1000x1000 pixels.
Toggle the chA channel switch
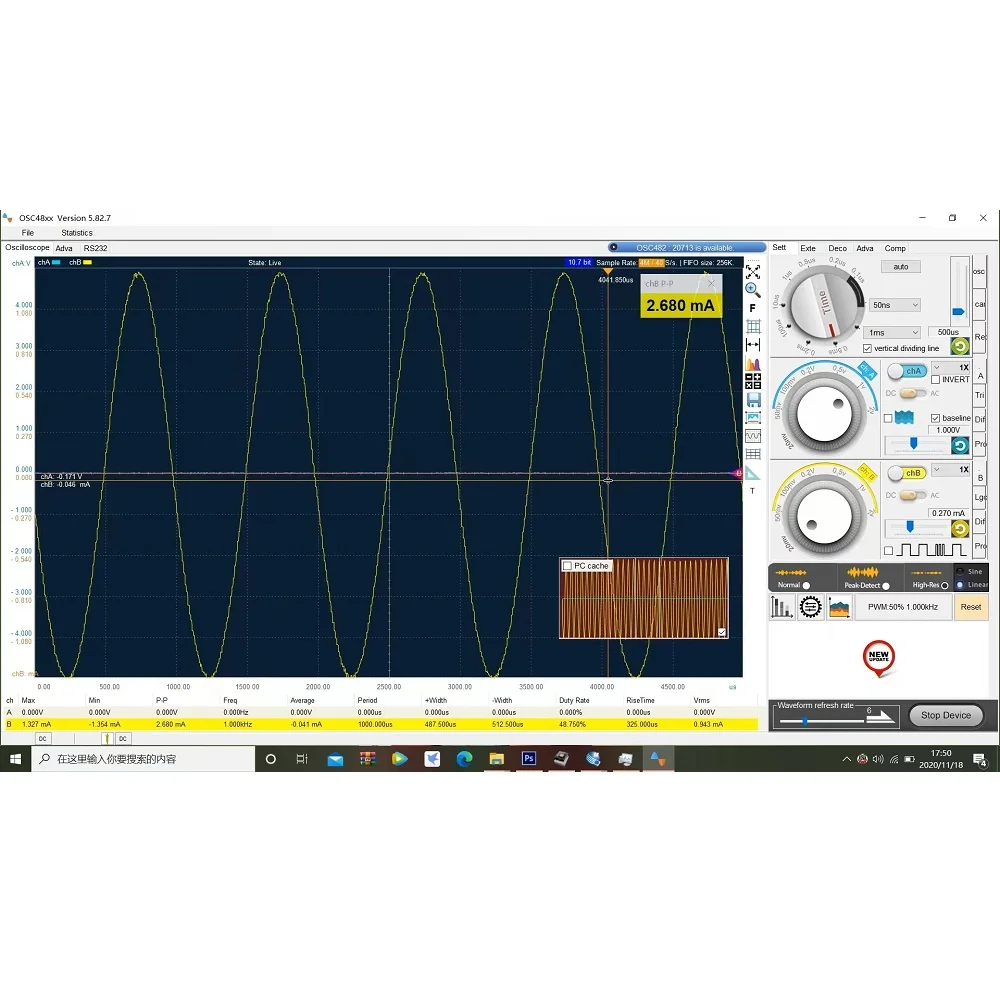[x=907, y=371]
